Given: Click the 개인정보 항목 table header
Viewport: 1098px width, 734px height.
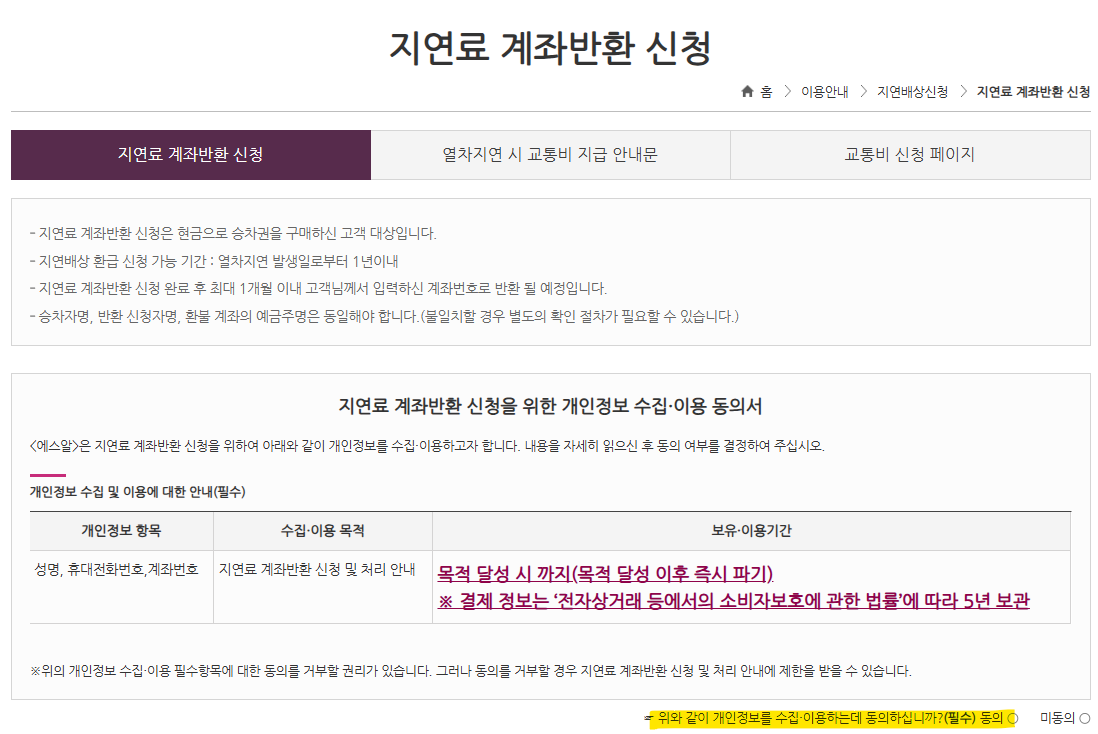Looking at the screenshot, I should click(121, 531).
